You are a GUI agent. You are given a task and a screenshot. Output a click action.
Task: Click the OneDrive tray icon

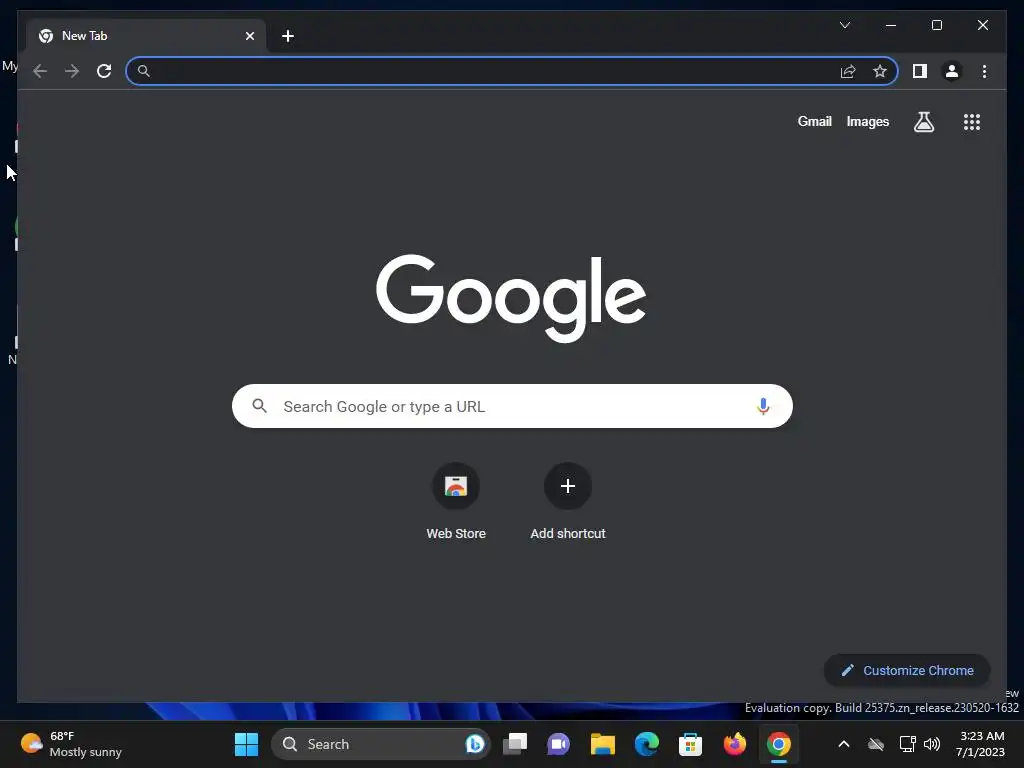pyautogui.click(x=876, y=744)
